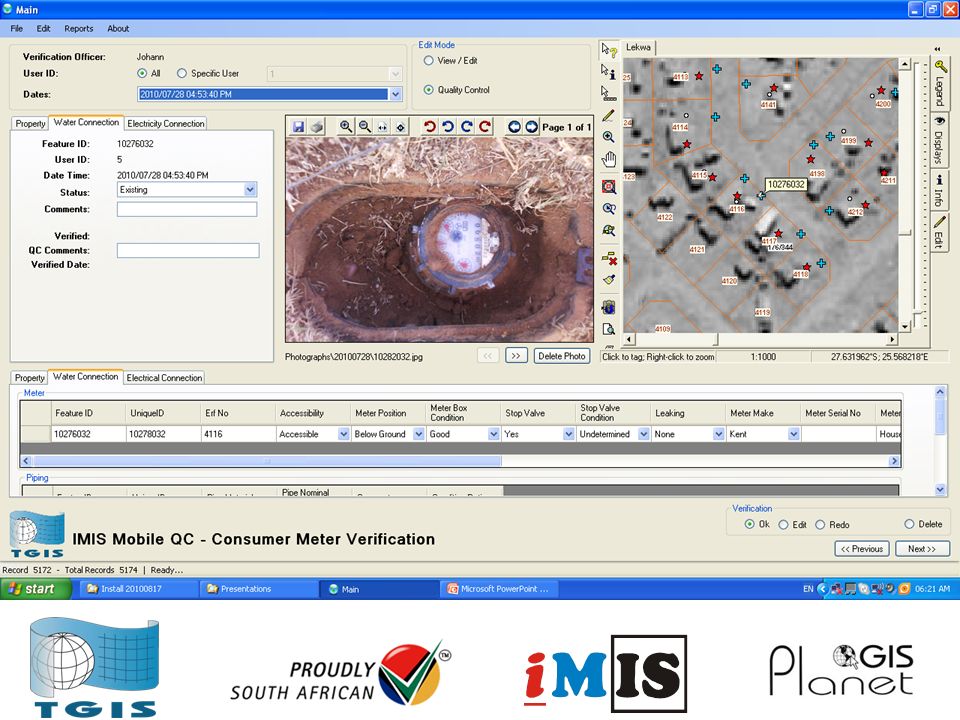Click the remove tag red-cross icon
The image size is (960, 720).
tap(609, 258)
